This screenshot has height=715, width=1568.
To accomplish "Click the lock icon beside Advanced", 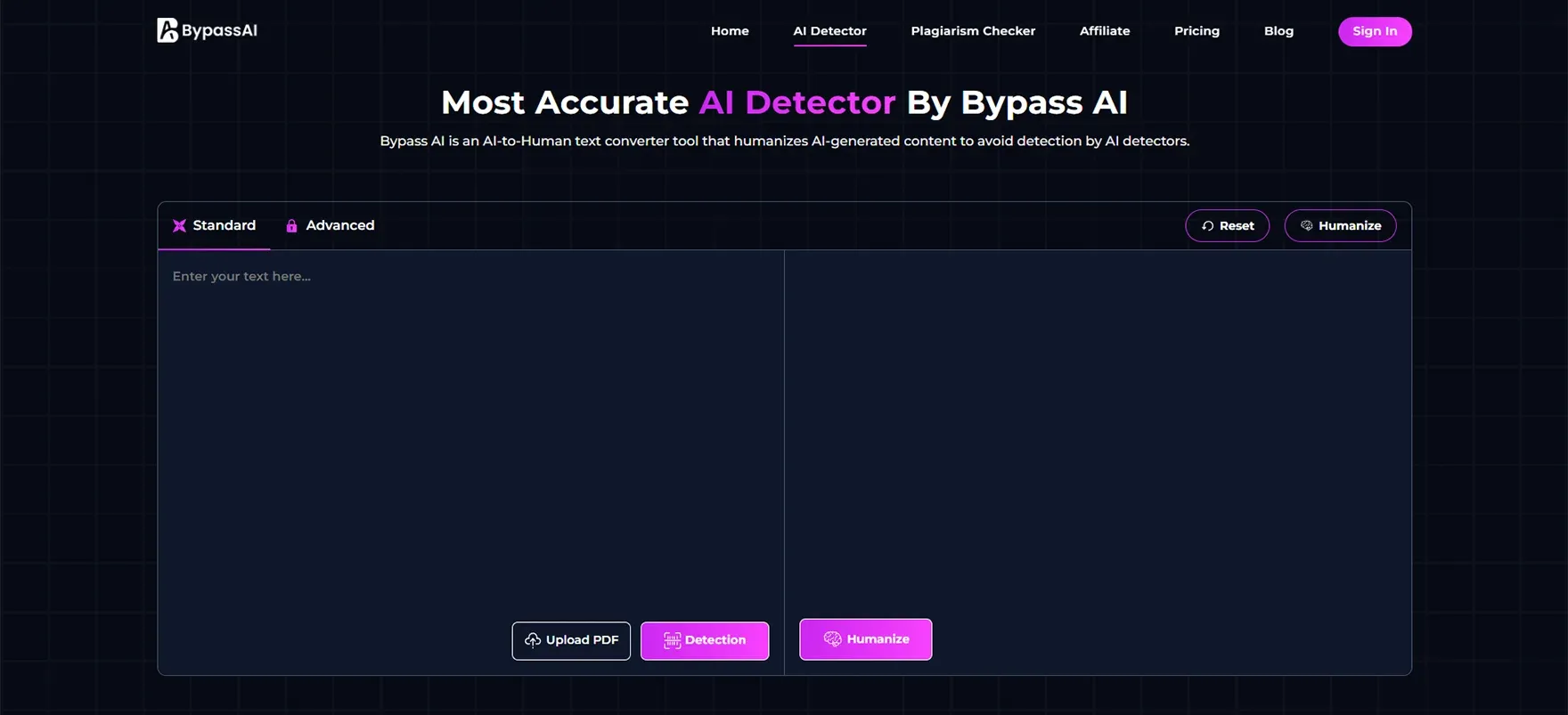I will [291, 225].
